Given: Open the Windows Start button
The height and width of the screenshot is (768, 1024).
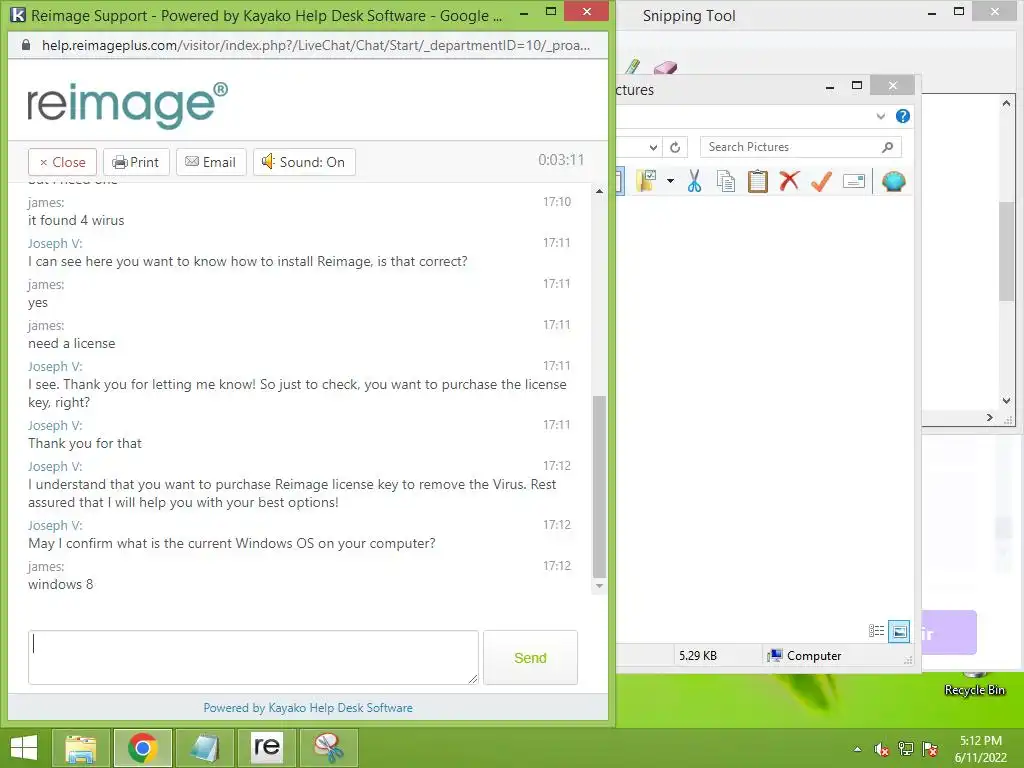Looking at the screenshot, I should [24, 748].
